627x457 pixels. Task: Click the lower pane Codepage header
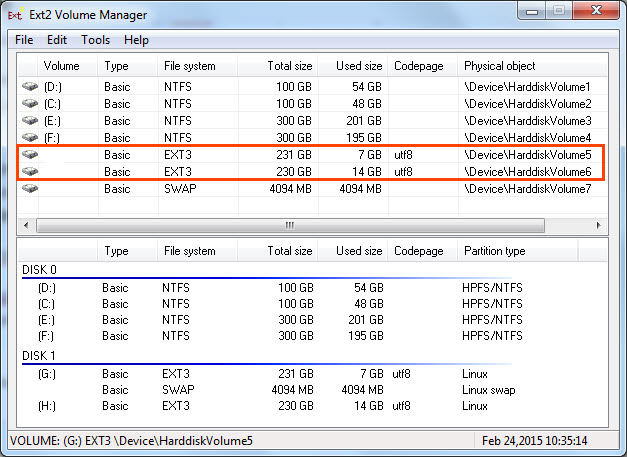point(423,251)
